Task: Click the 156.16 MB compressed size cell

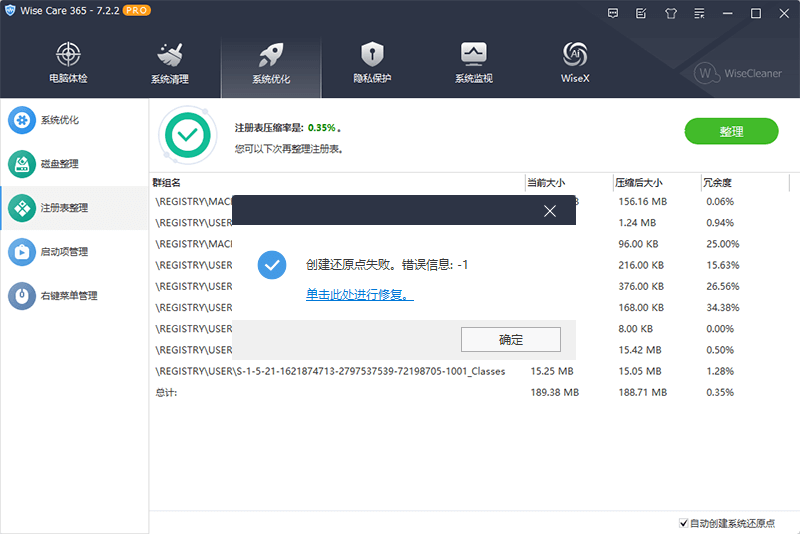Action: pos(642,201)
